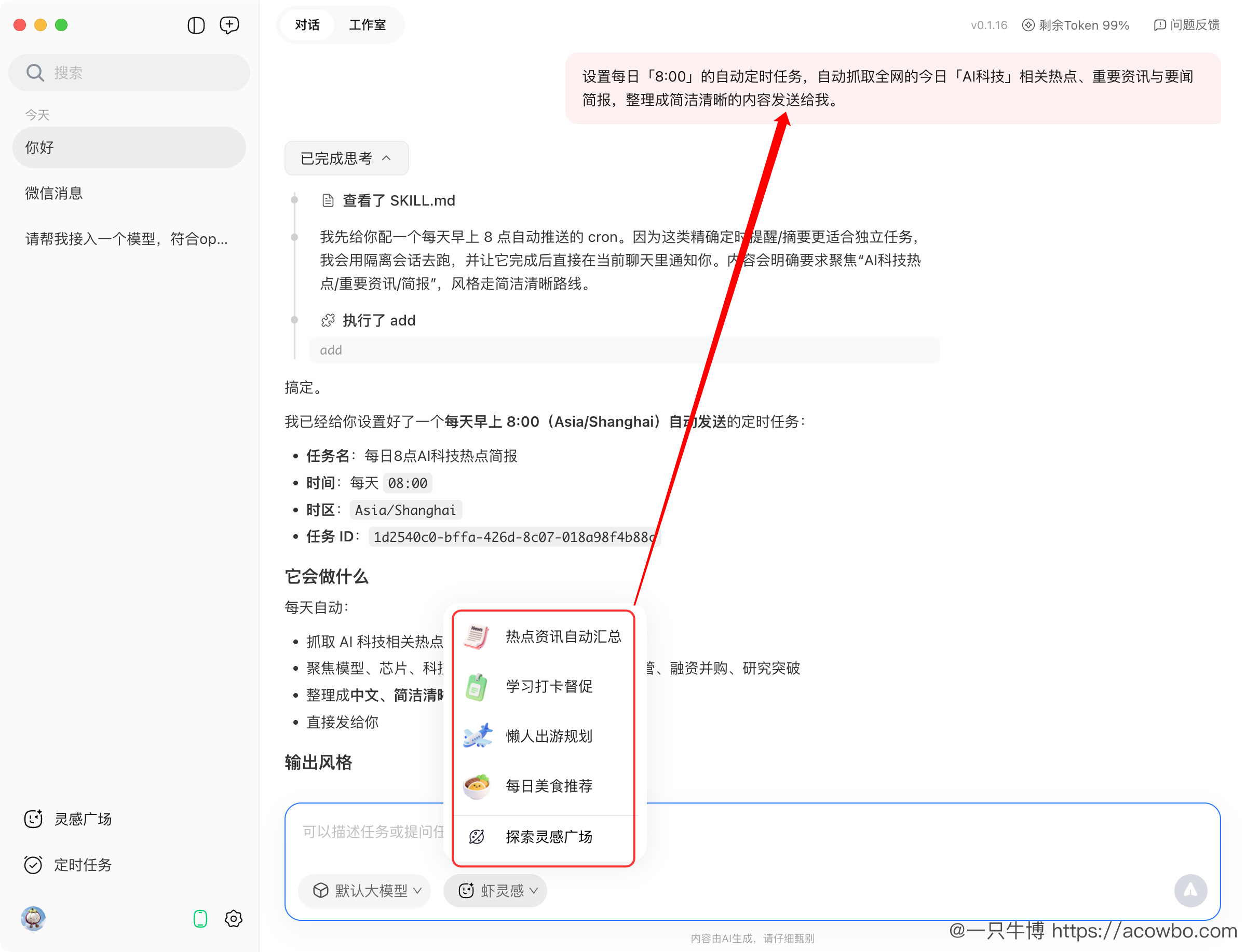Open the 默认大模型 model selector
1246x952 pixels.
364,890
